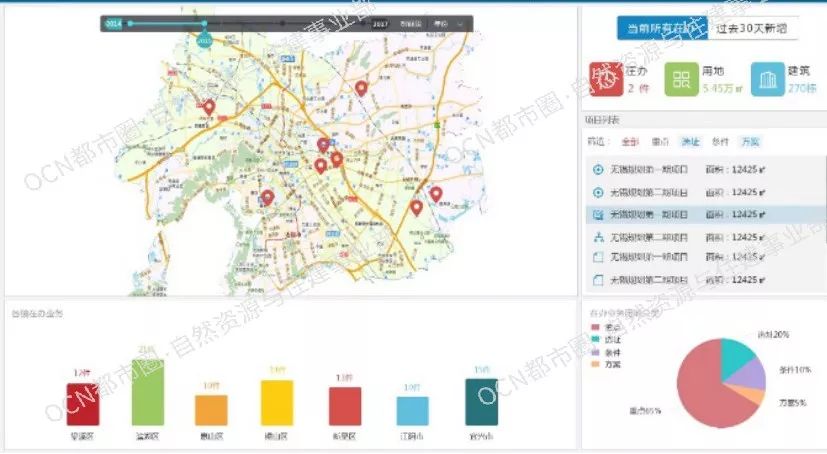Filter the project list by 方案

click(x=750, y=142)
